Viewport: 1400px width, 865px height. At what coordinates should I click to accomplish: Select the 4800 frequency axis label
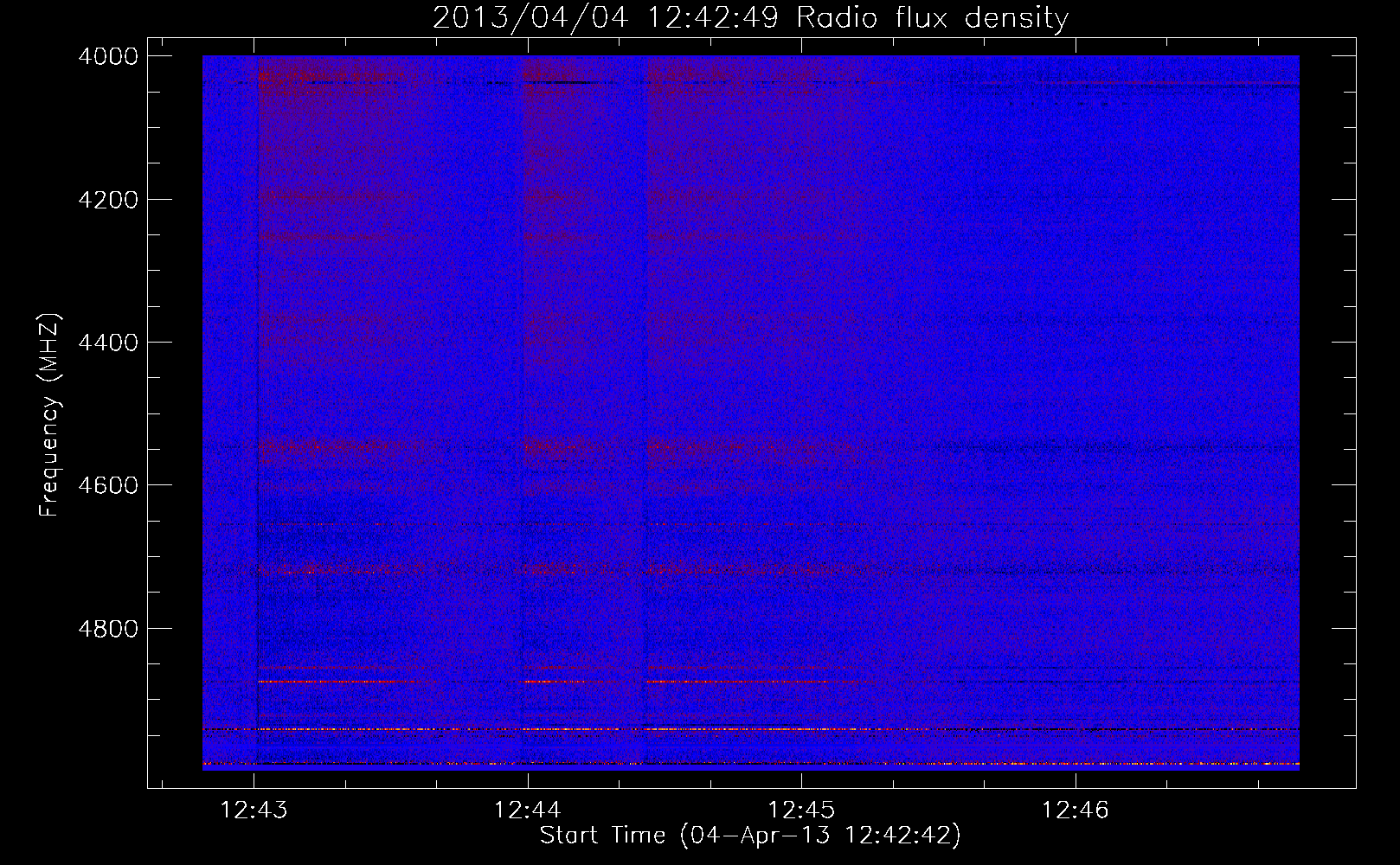[108, 628]
